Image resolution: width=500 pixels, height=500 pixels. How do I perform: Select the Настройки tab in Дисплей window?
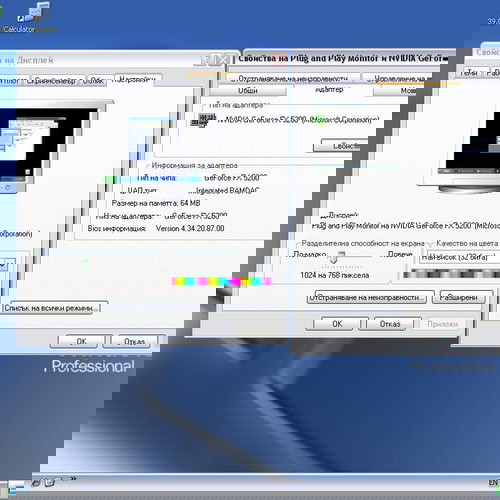point(137,79)
